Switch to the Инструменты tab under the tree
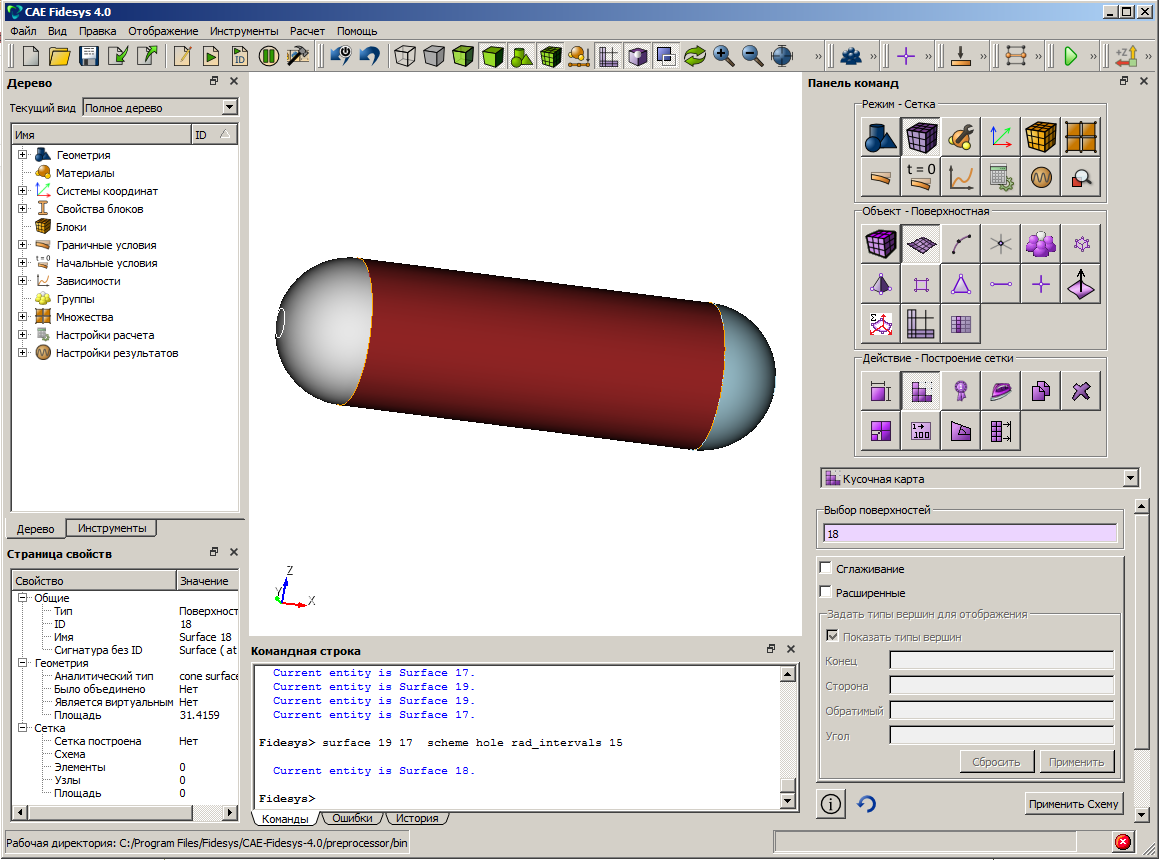 click(112, 528)
